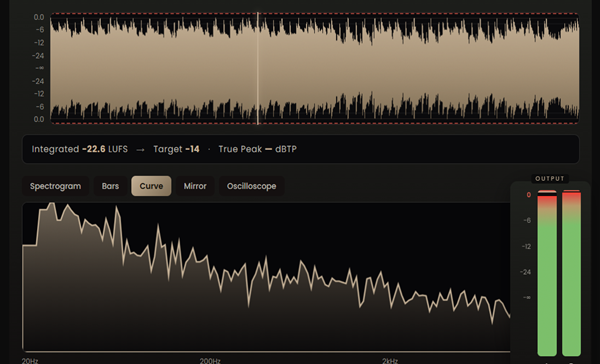Click the Target -14 value

(176, 149)
